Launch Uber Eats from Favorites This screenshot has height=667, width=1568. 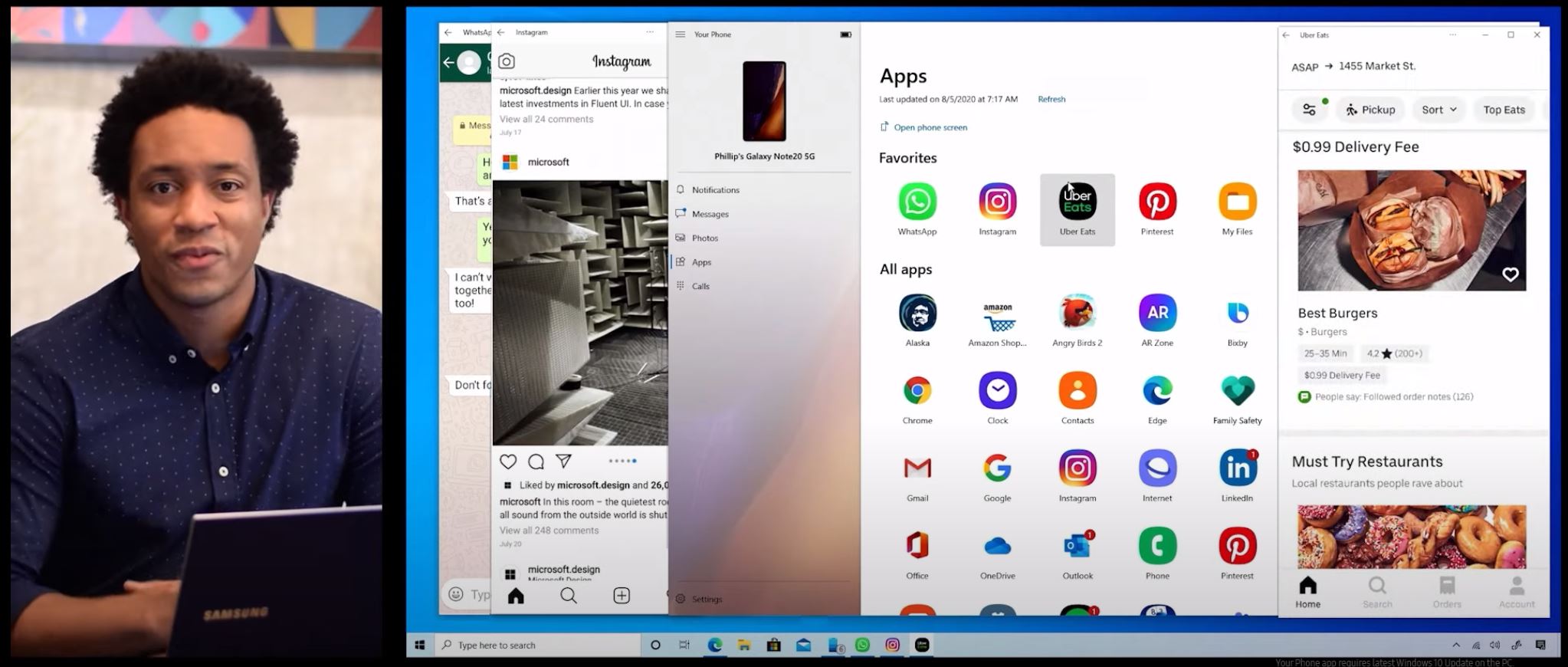[1077, 209]
